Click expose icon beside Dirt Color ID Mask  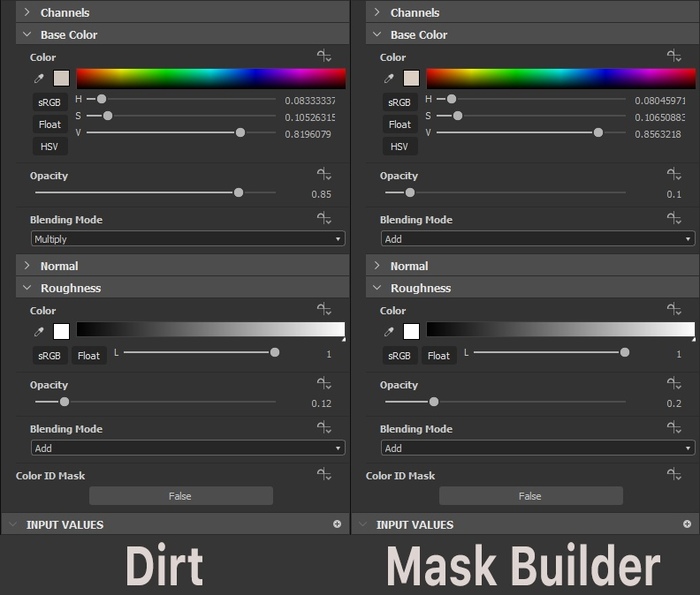pos(324,475)
